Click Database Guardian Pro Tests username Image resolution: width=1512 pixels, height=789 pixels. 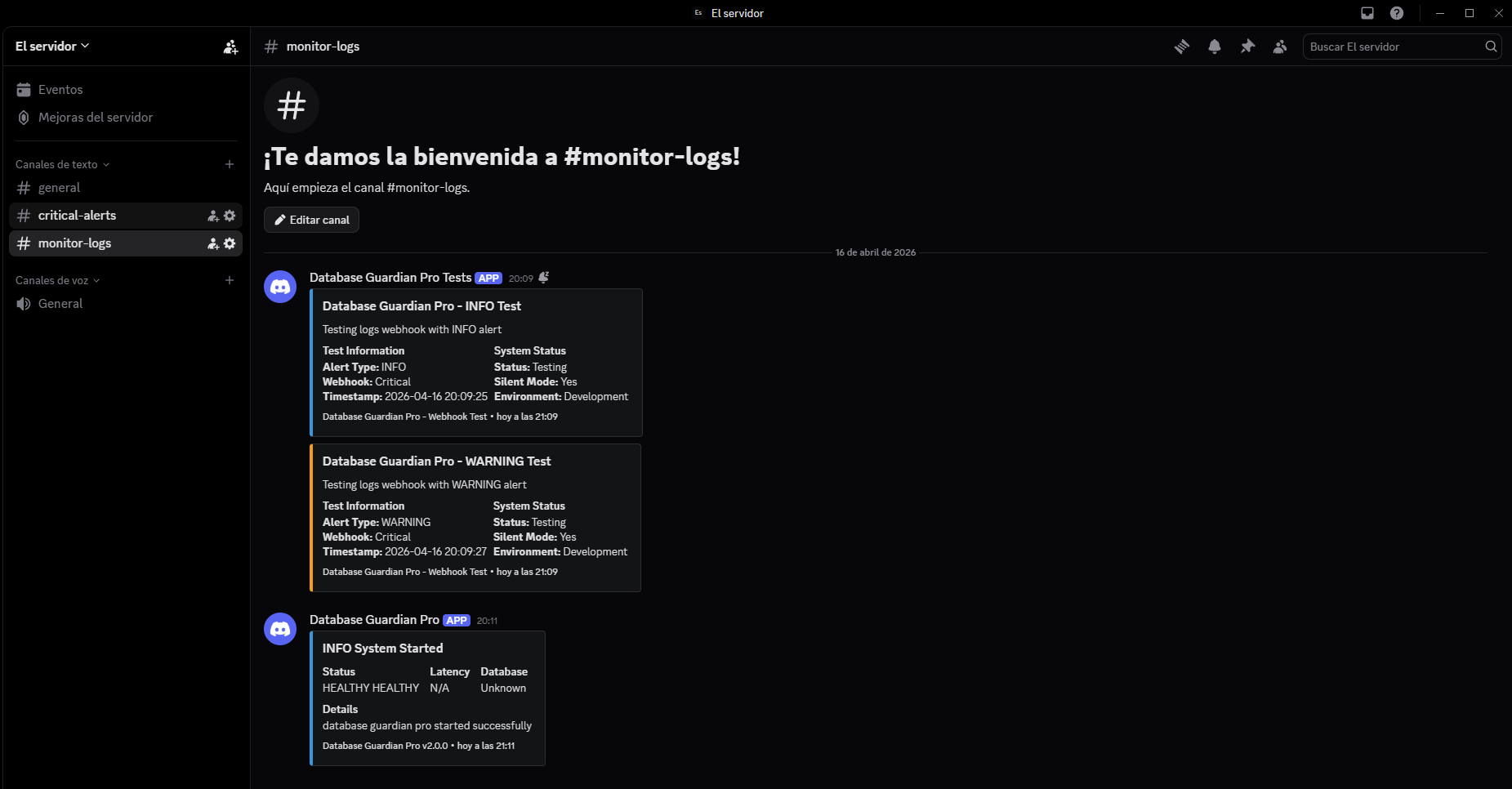point(390,278)
